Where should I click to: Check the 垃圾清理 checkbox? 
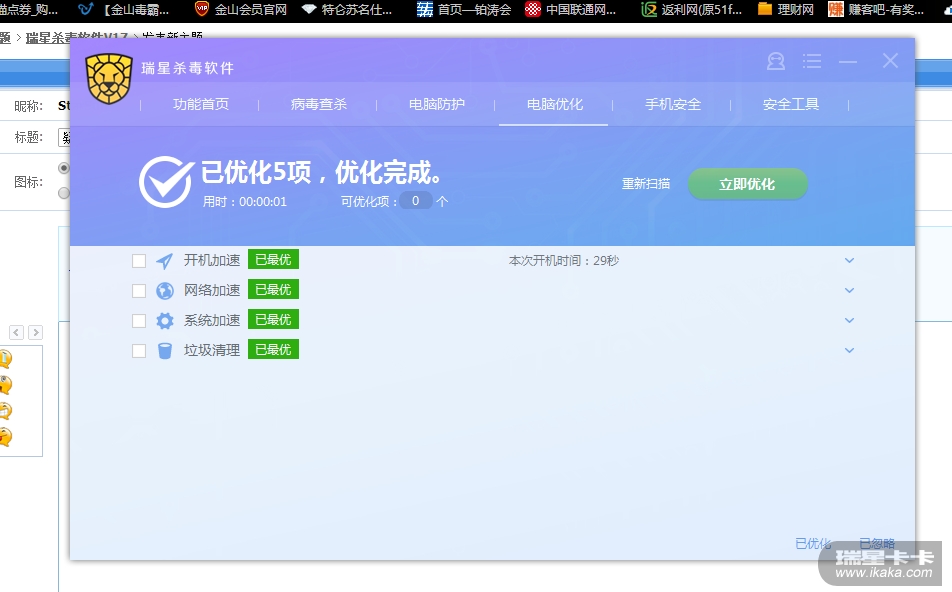pyautogui.click(x=139, y=350)
